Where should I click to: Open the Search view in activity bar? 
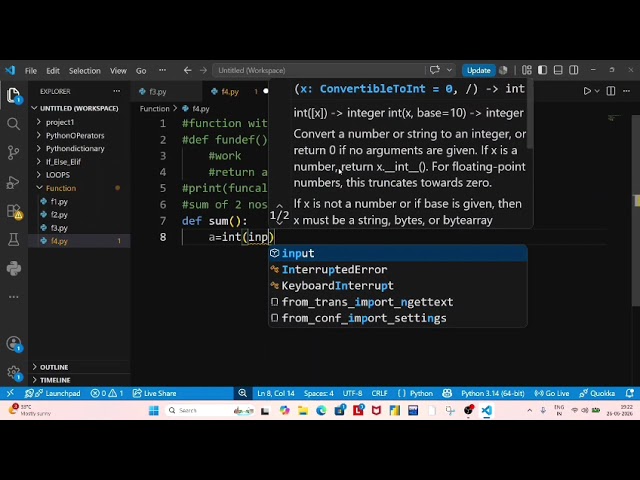(13, 124)
